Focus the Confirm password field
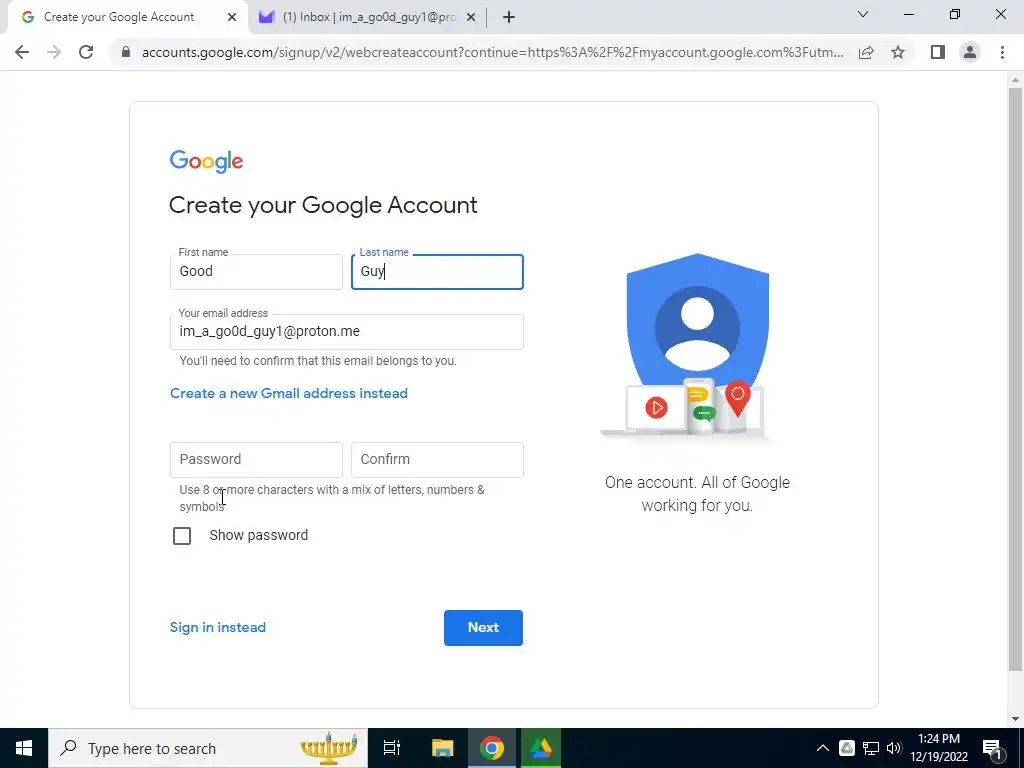 tap(437, 460)
